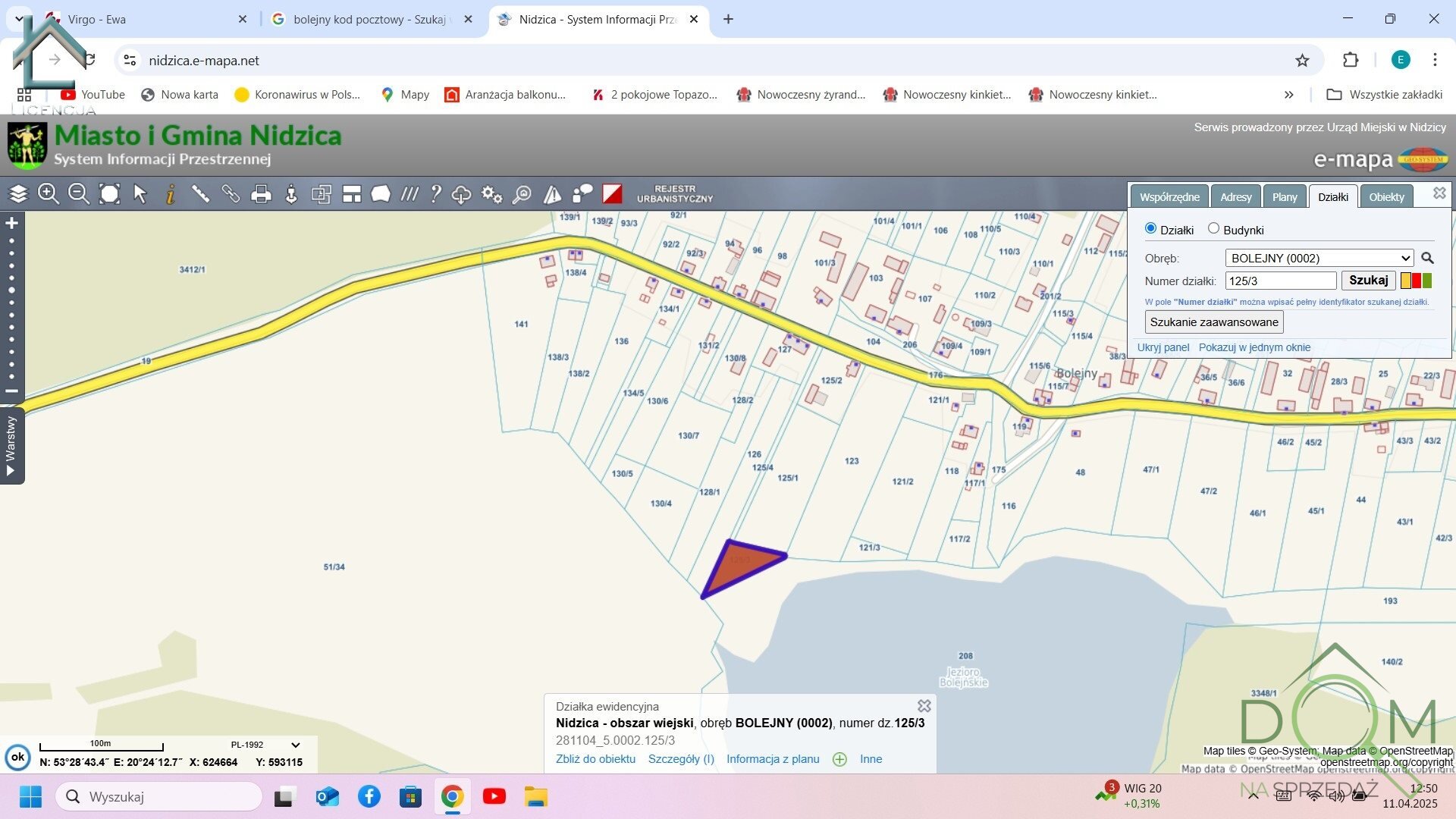1456x819 pixels.
Task: Click the Numer działki input field
Action: (1280, 281)
